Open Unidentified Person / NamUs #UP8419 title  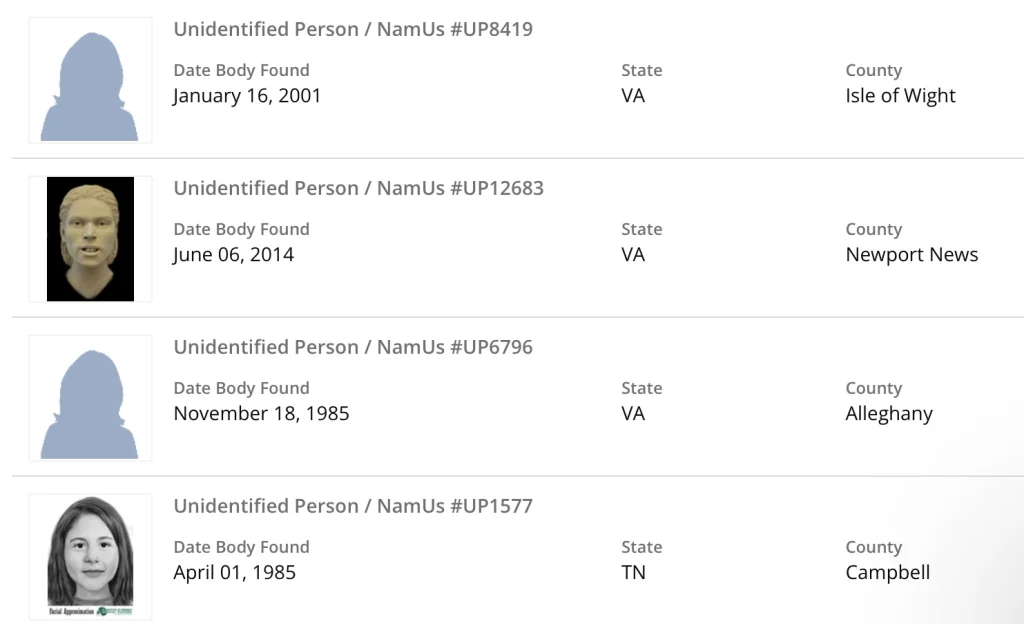(353, 29)
